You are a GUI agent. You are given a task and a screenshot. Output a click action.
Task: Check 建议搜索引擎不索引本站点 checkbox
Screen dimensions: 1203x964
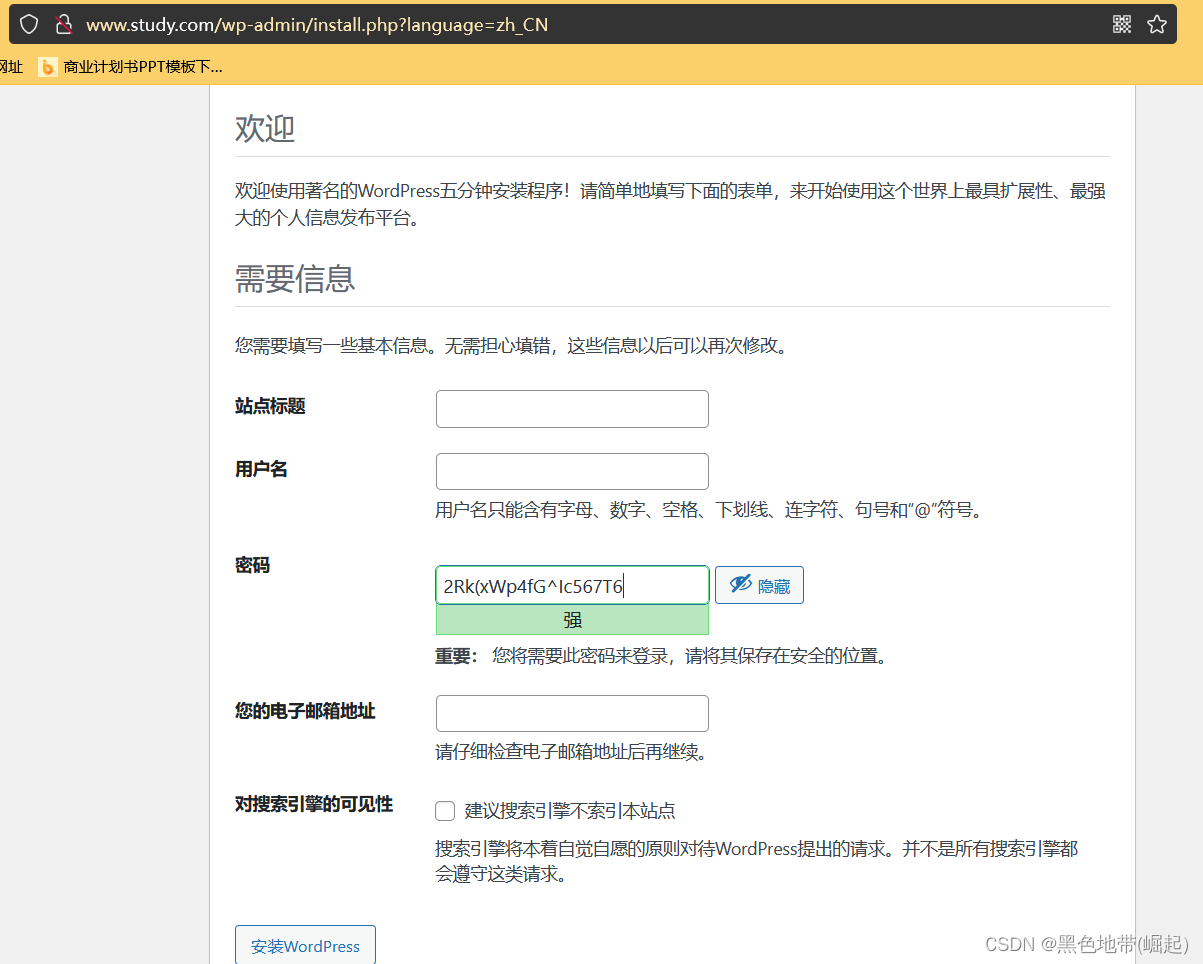pos(445,811)
